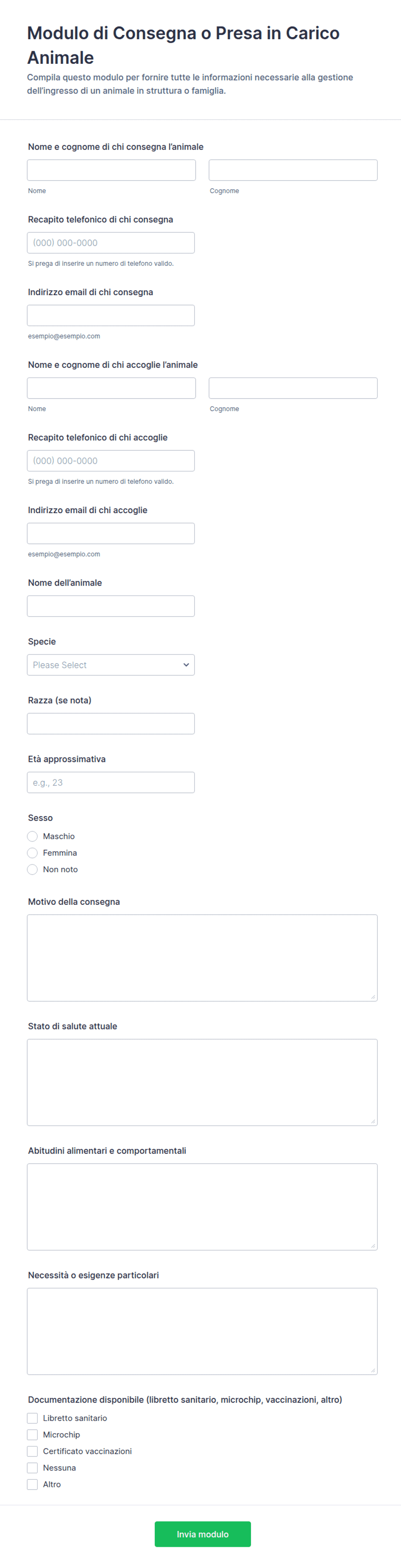This screenshot has height=1568, width=401.
Task: Click the Motivo della consegna text area
Action: click(202, 957)
